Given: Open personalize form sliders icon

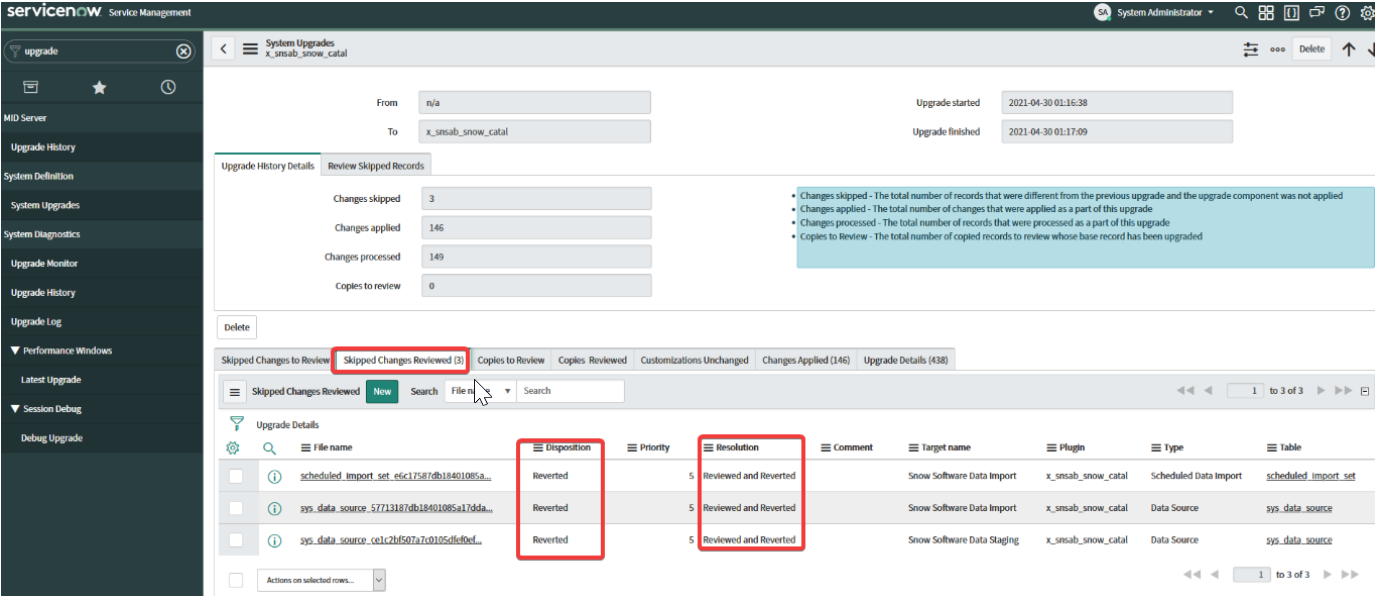Looking at the screenshot, I should [x=1251, y=49].
